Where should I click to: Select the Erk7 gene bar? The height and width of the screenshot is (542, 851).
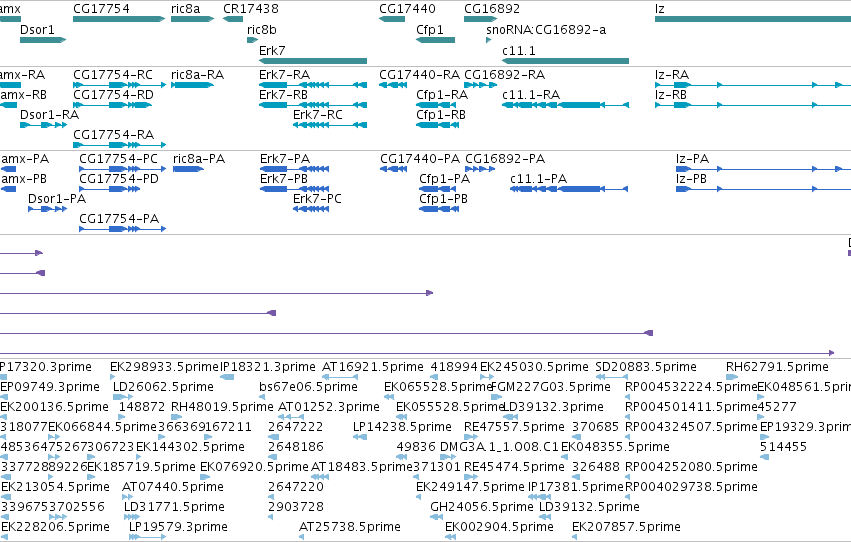313,61
